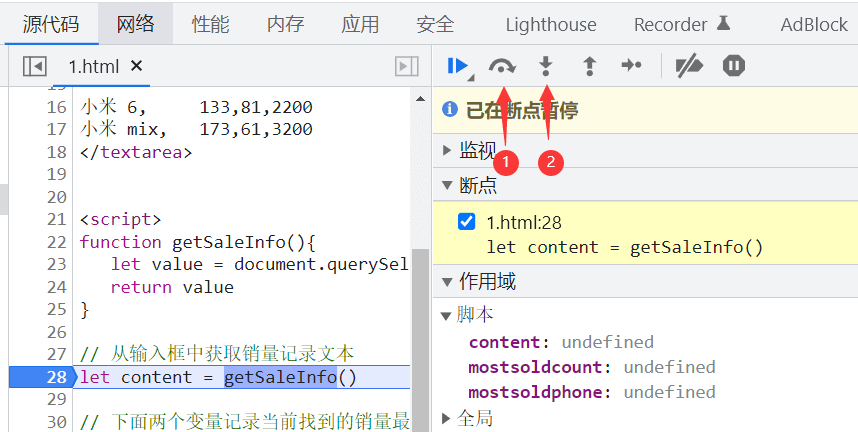858x432 pixels.
Task: Click the comment on line 30
Action: coord(245,422)
